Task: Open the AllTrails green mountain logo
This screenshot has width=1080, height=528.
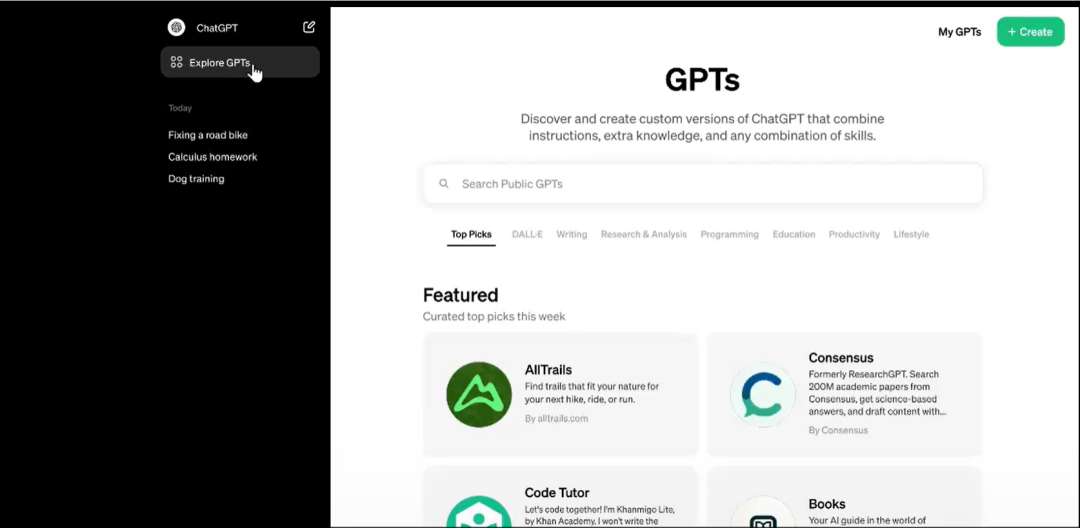Action: [x=479, y=394]
